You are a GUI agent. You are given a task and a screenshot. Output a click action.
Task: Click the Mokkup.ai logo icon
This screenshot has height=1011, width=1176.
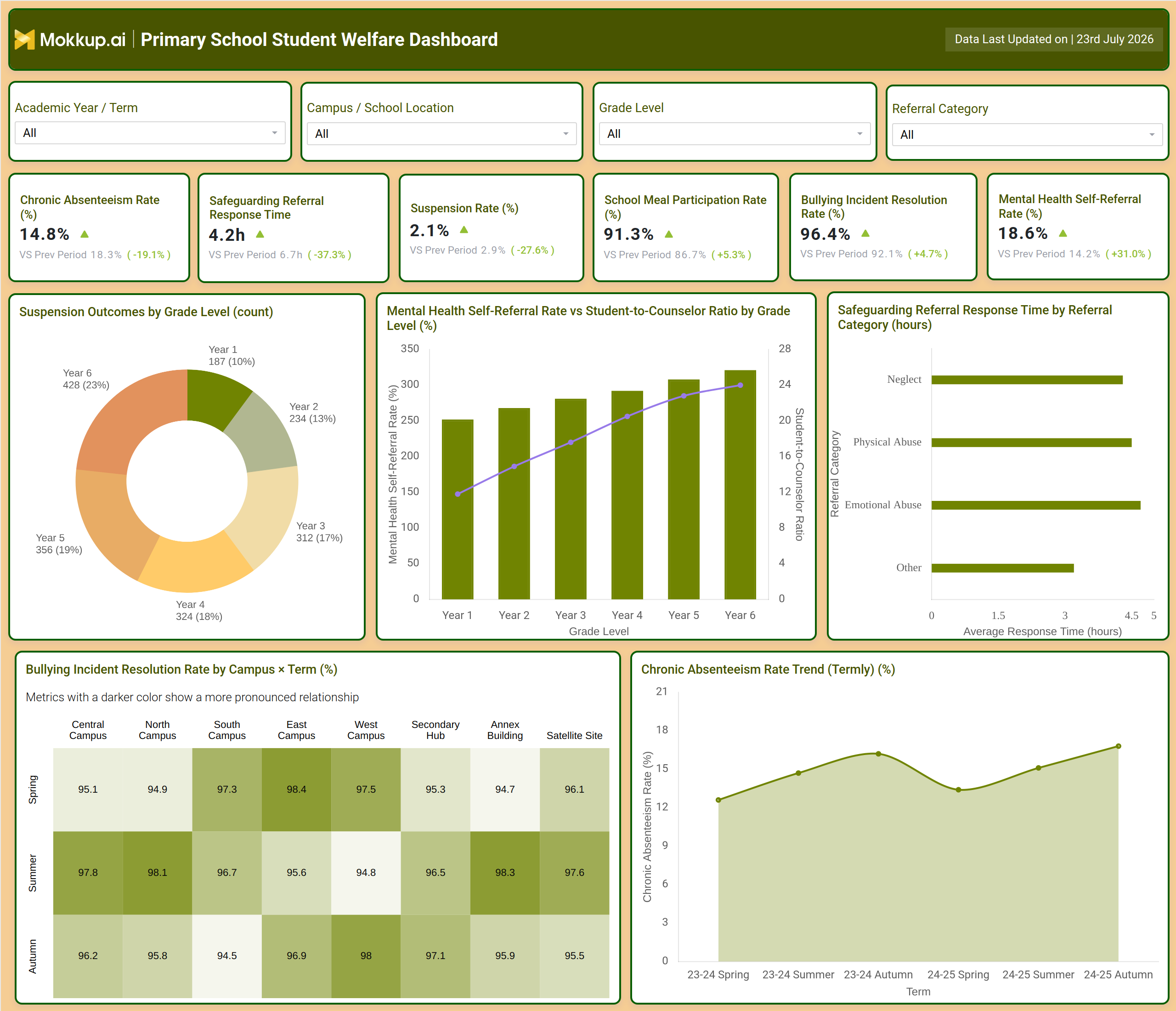(x=24, y=40)
